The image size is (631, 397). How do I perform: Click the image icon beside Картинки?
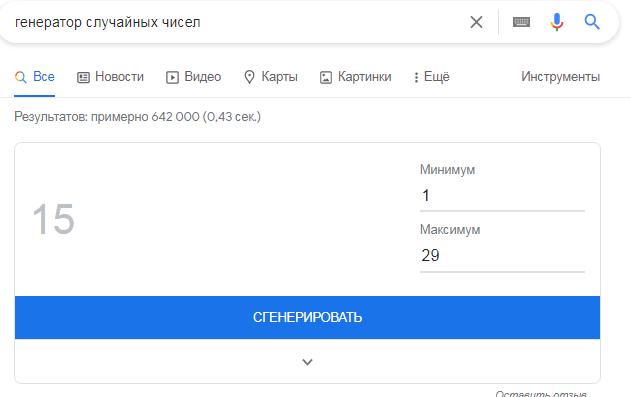[x=326, y=77]
